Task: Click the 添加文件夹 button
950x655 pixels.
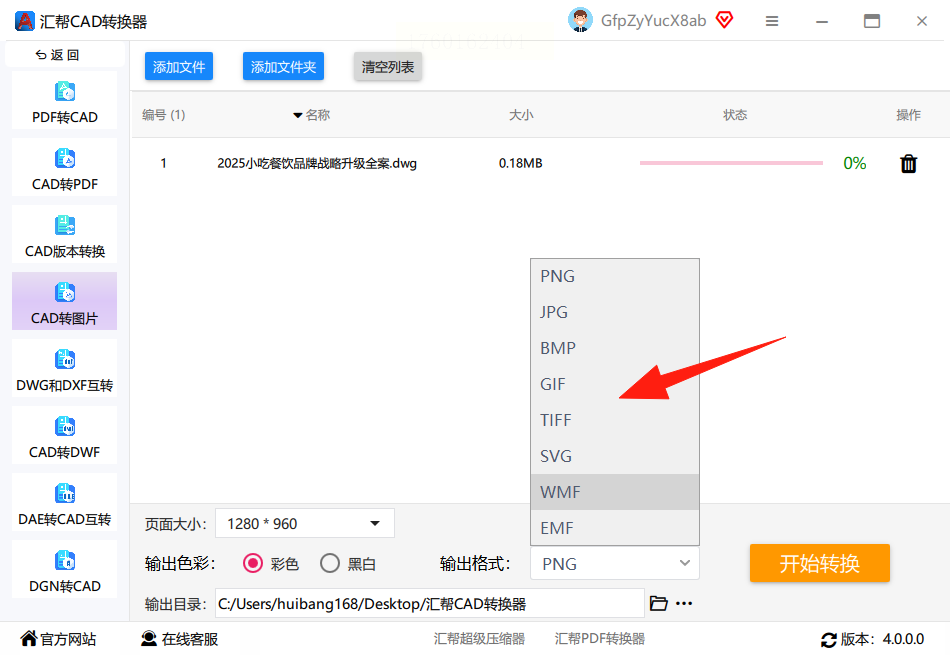Action: [284, 67]
